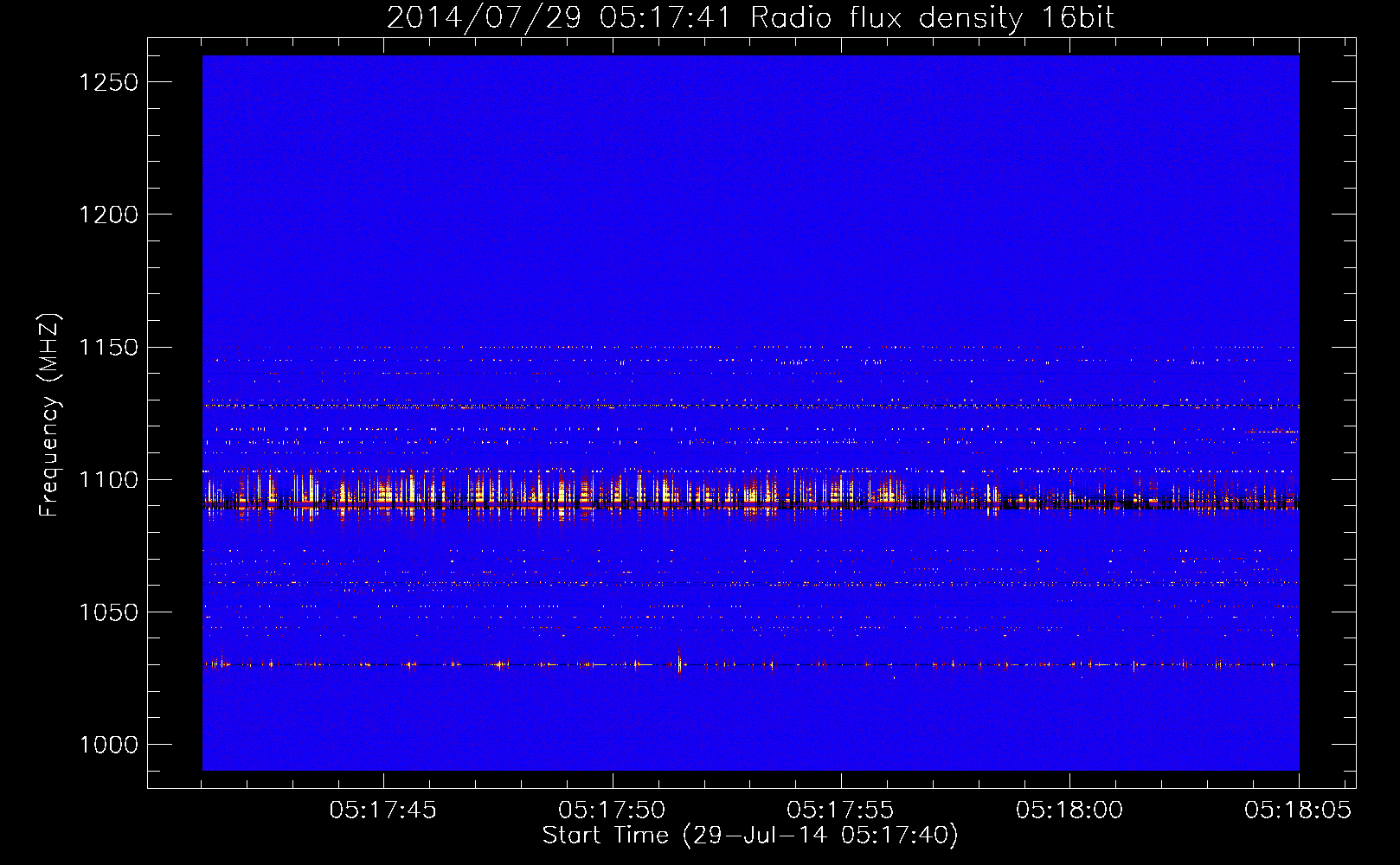Click the 1150 frequency tick label
The width and height of the screenshot is (1400, 865).
click(x=109, y=348)
